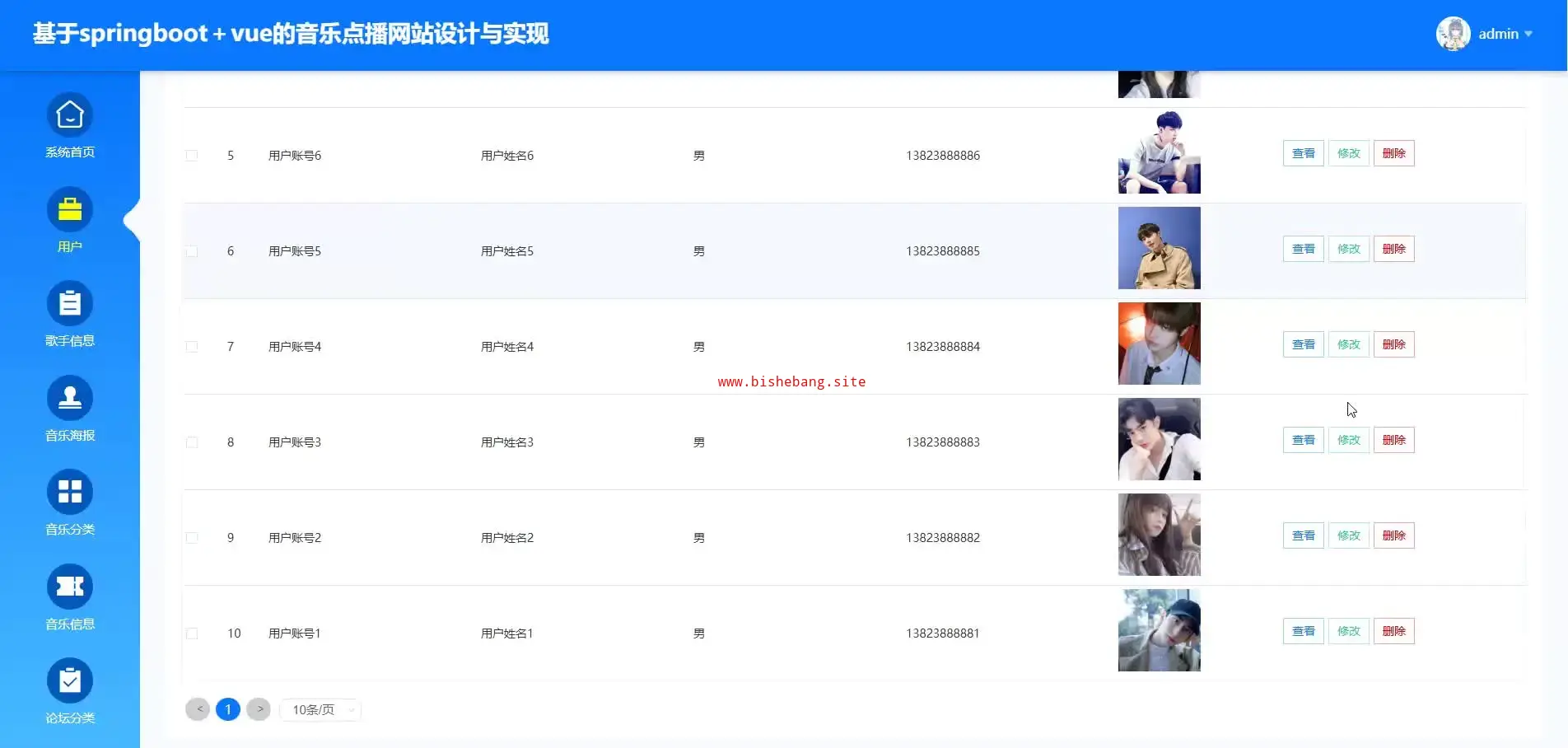1568x748 pixels.
Task: View details of 用户账号5
Action: [1304, 249]
